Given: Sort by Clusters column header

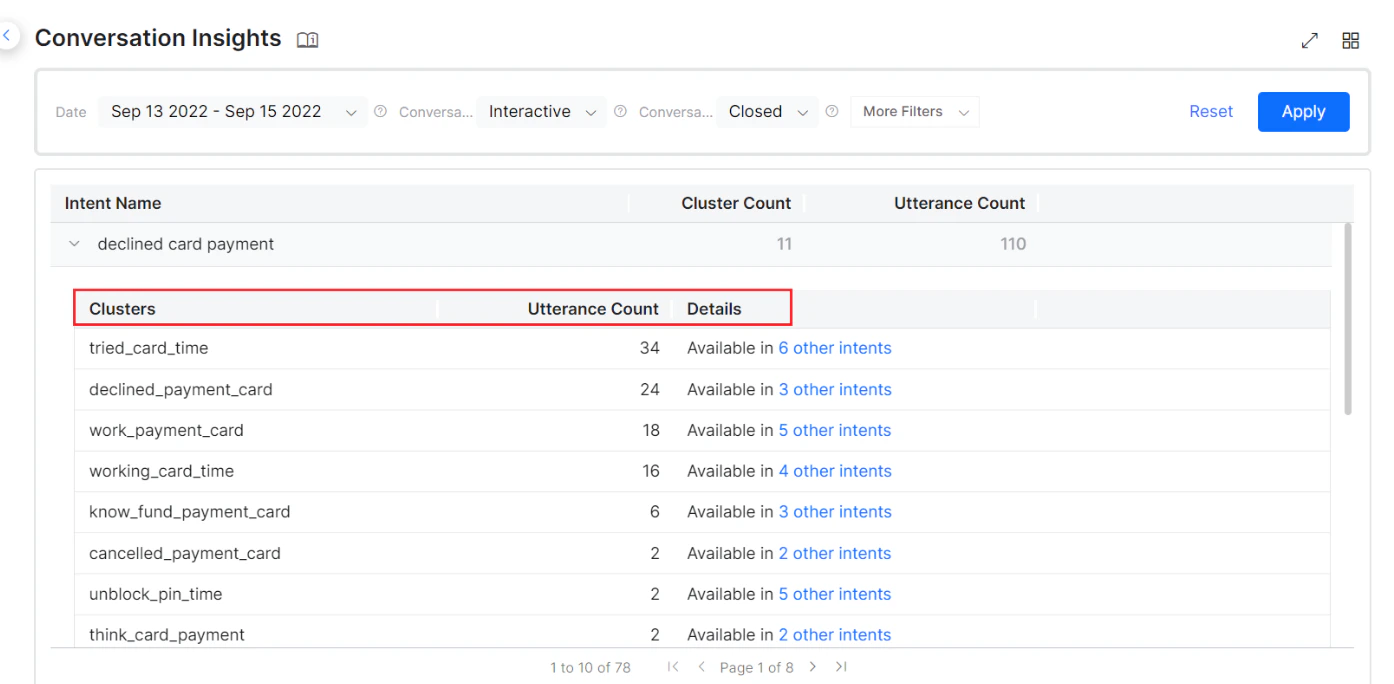Looking at the screenshot, I should pyautogui.click(x=122, y=309).
